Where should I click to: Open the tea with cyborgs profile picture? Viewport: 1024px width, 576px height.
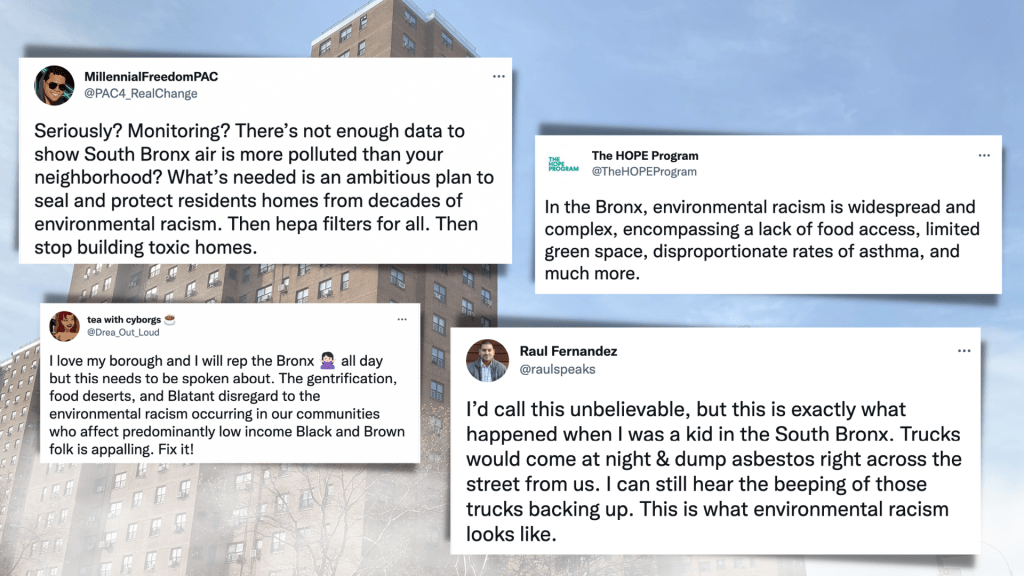click(66, 325)
